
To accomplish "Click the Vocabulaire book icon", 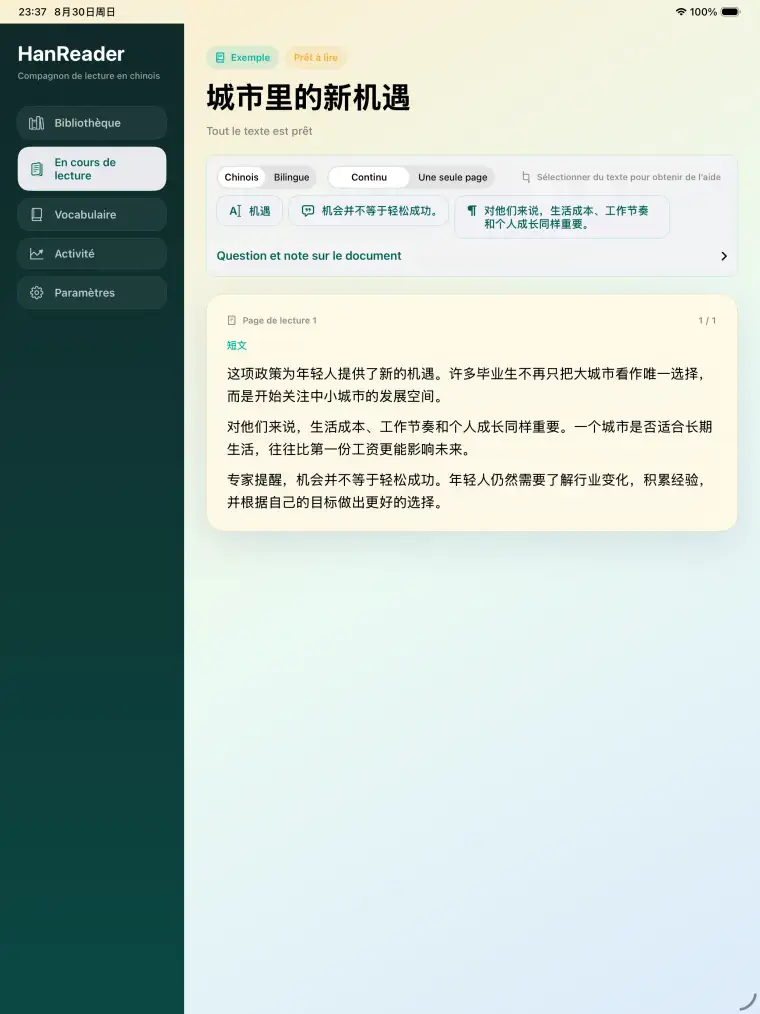I will tap(37, 215).
